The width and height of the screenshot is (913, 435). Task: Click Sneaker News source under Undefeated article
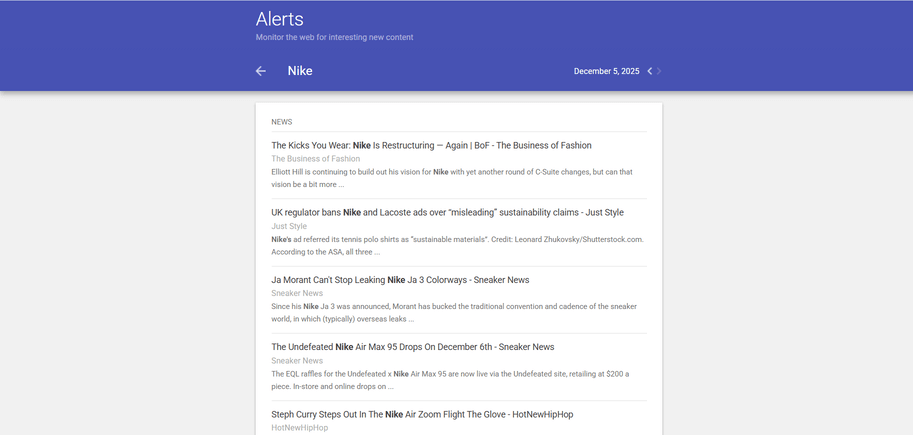(297, 360)
